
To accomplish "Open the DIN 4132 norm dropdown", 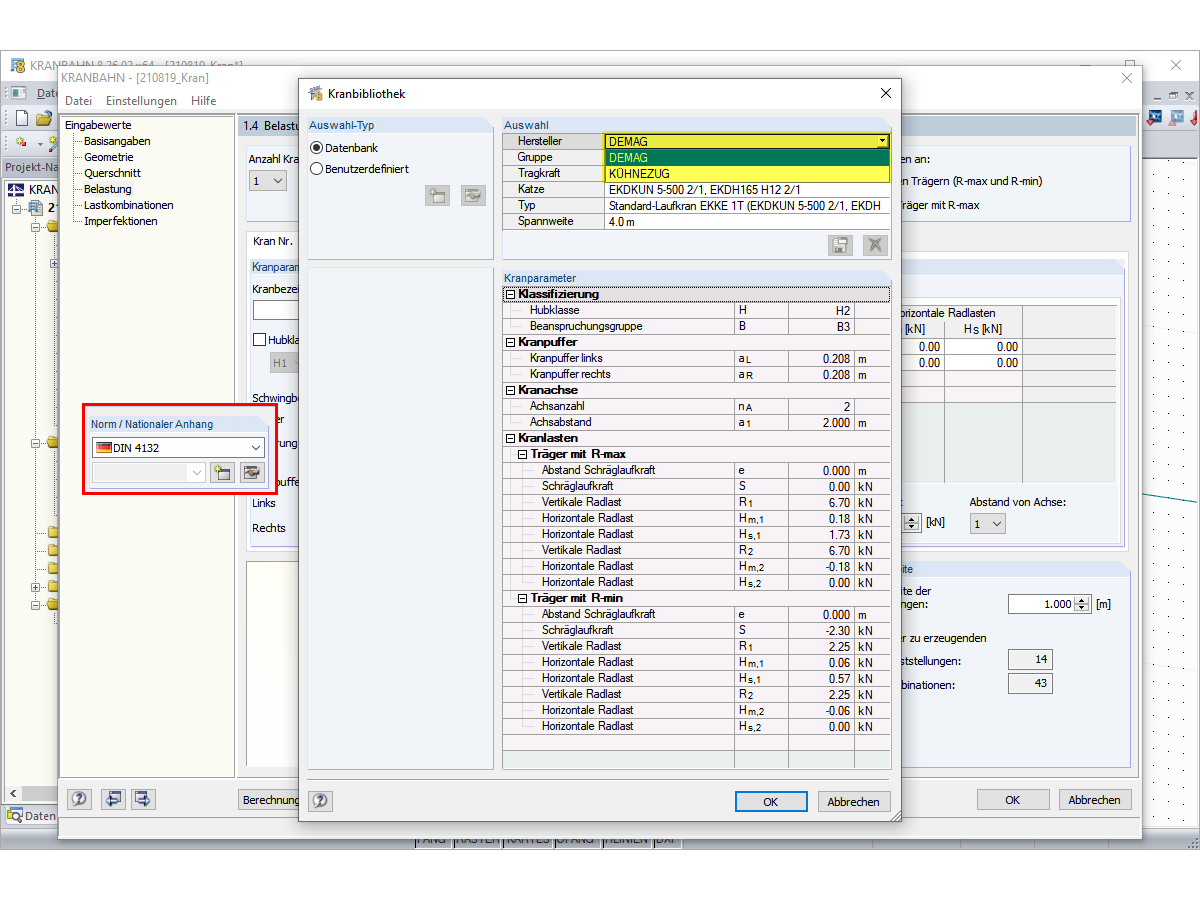I will (x=178, y=447).
